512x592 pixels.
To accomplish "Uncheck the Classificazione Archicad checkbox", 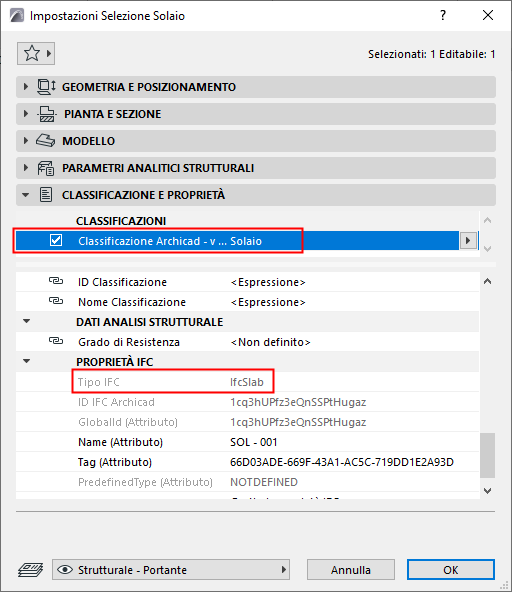I will 56,240.
